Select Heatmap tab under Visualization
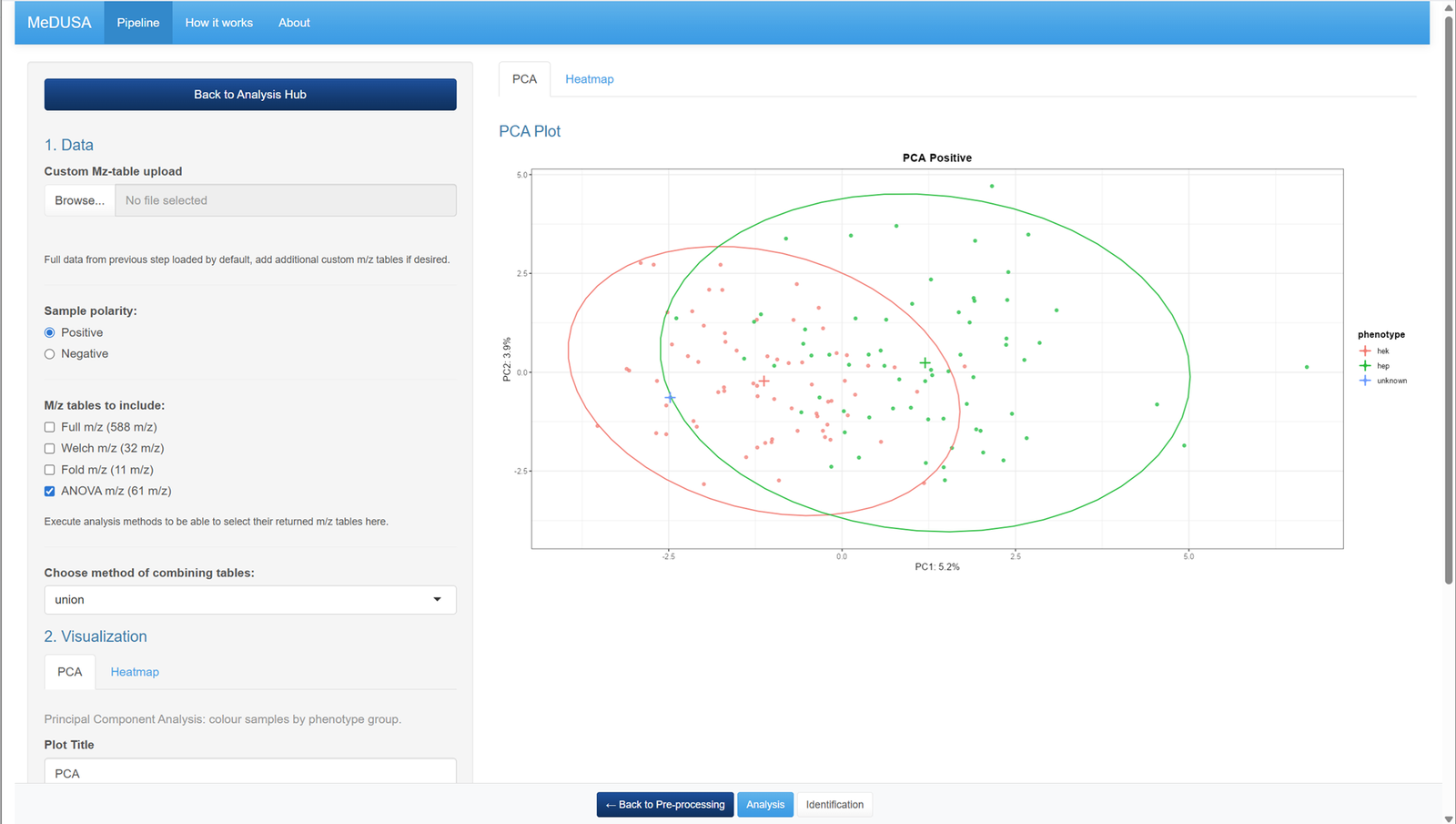Viewport: 1456px width, 824px height. (135, 672)
